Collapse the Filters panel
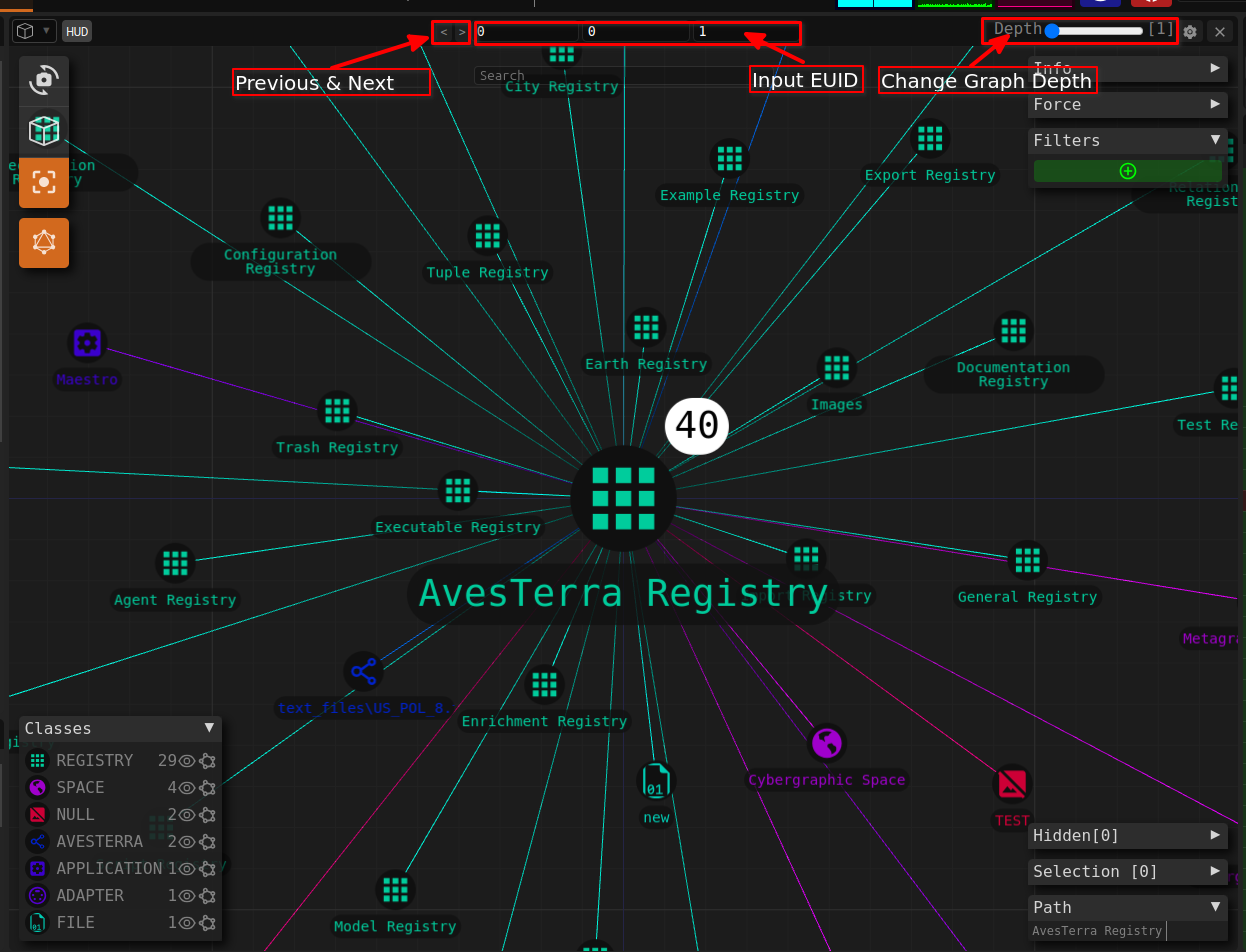Viewport: 1246px width, 952px height. click(x=1127, y=140)
